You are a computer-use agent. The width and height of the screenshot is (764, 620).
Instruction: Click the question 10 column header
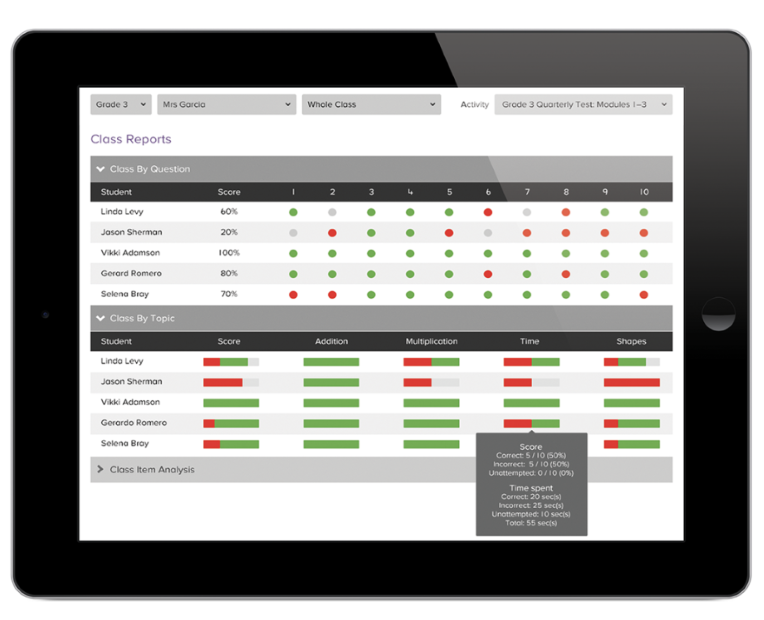pyautogui.click(x=644, y=192)
